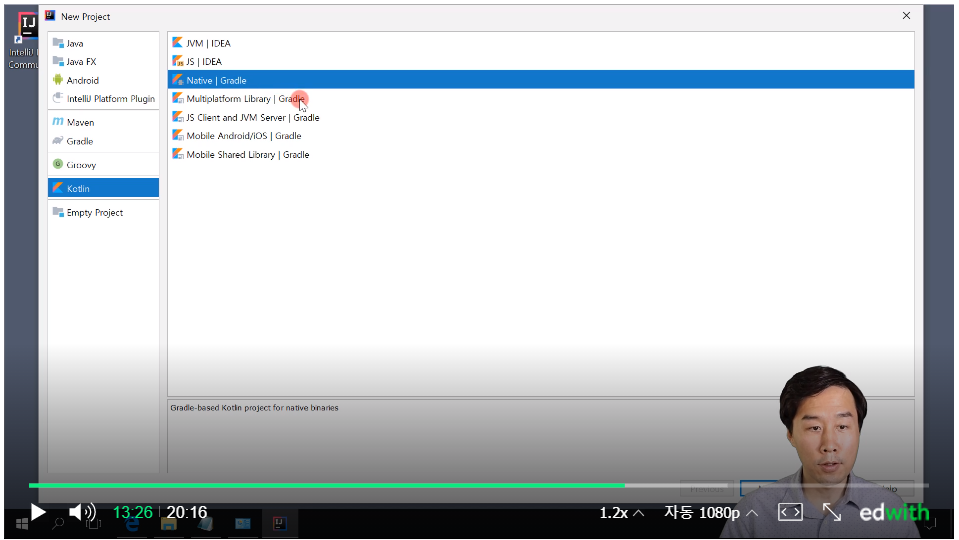Click Kotlin logo icon in sidebar
Screen dimensions: 959x540
(58, 188)
